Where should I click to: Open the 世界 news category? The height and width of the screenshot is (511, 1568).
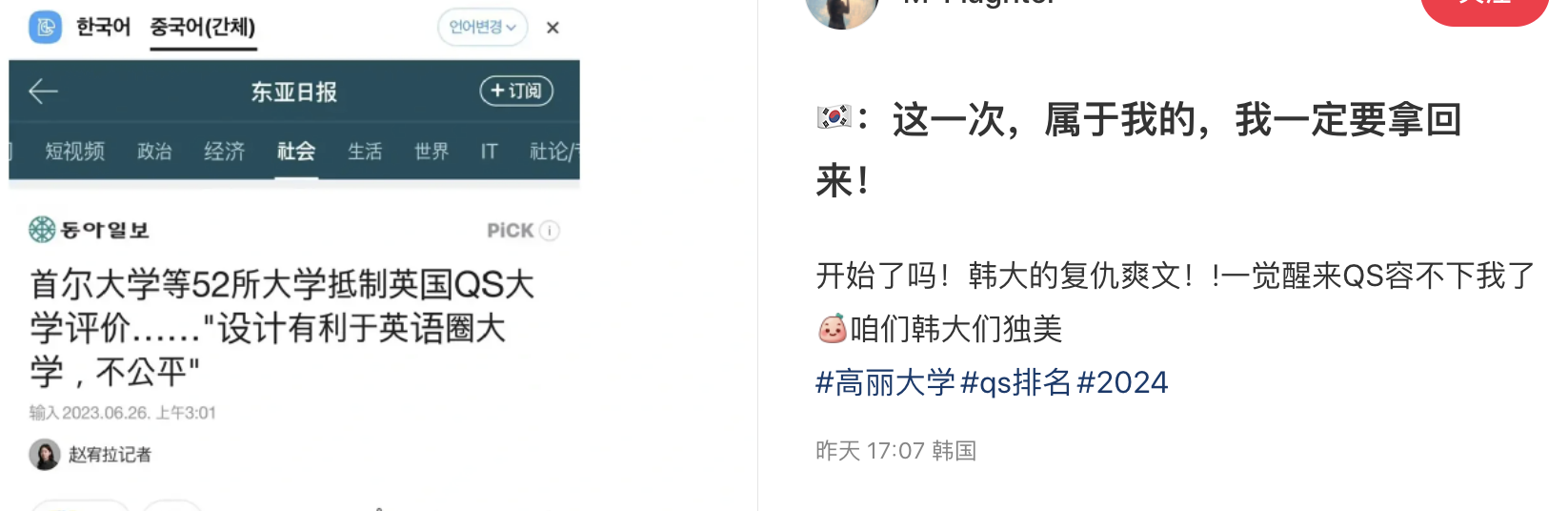pyautogui.click(x=432, y=151)
